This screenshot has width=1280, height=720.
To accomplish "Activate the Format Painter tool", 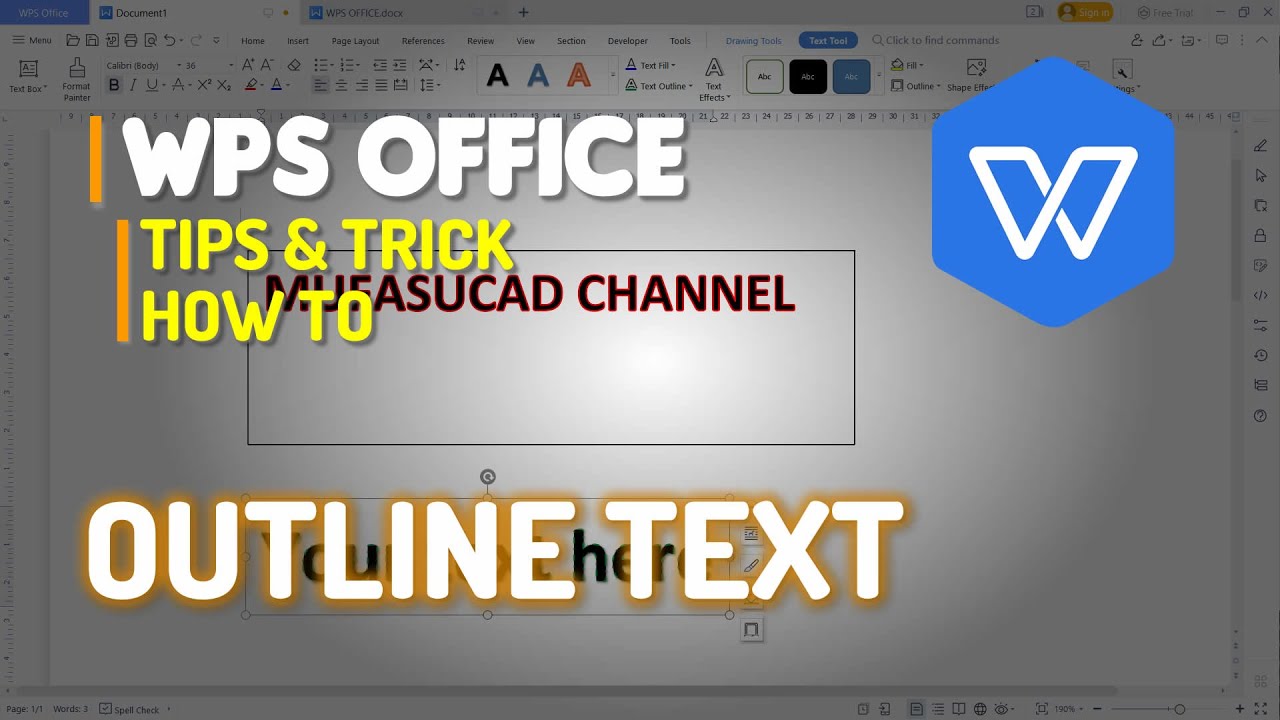I will 77,79.
